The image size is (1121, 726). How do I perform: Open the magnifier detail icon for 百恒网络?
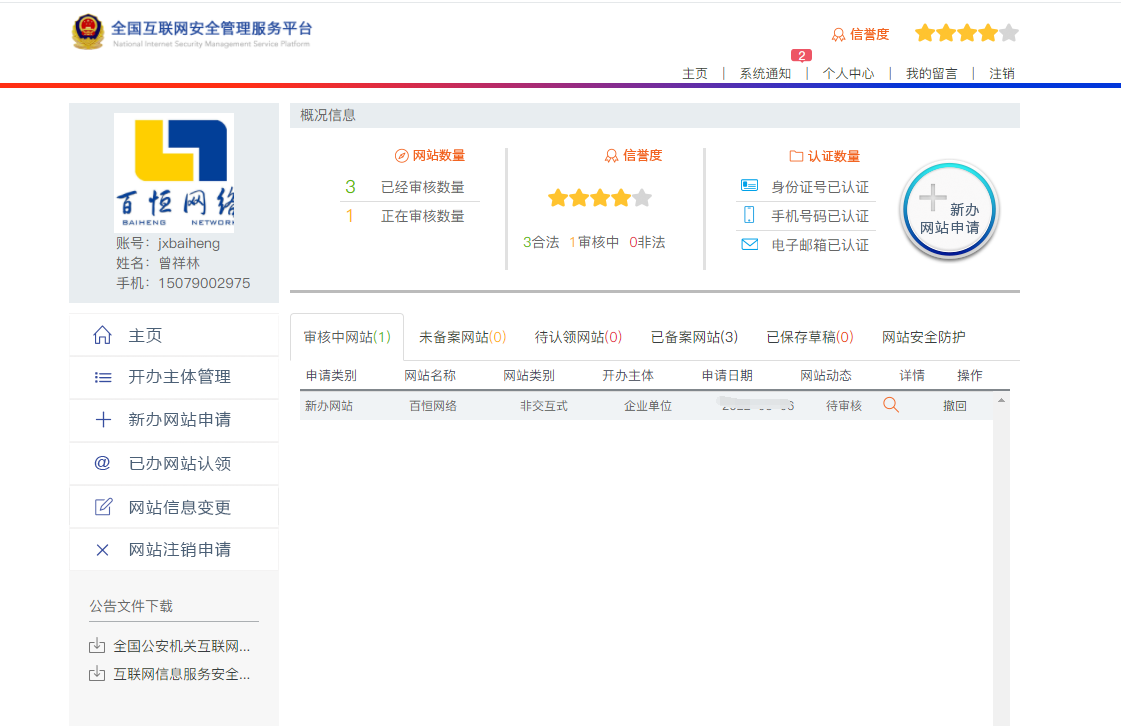tap(891, 404)
